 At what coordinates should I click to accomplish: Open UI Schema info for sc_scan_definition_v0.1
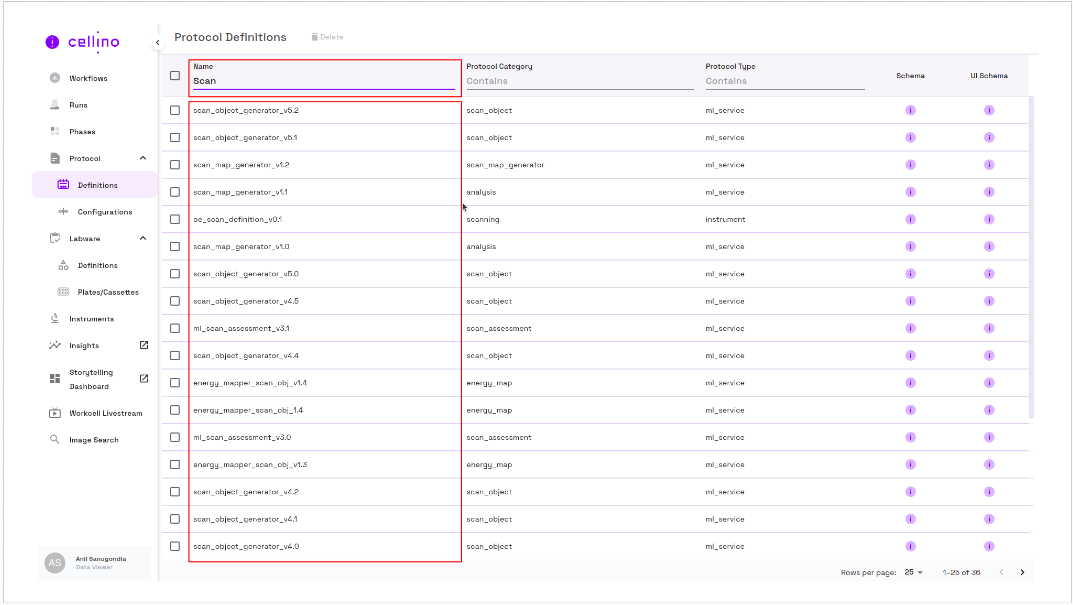[x=988, y=219]
